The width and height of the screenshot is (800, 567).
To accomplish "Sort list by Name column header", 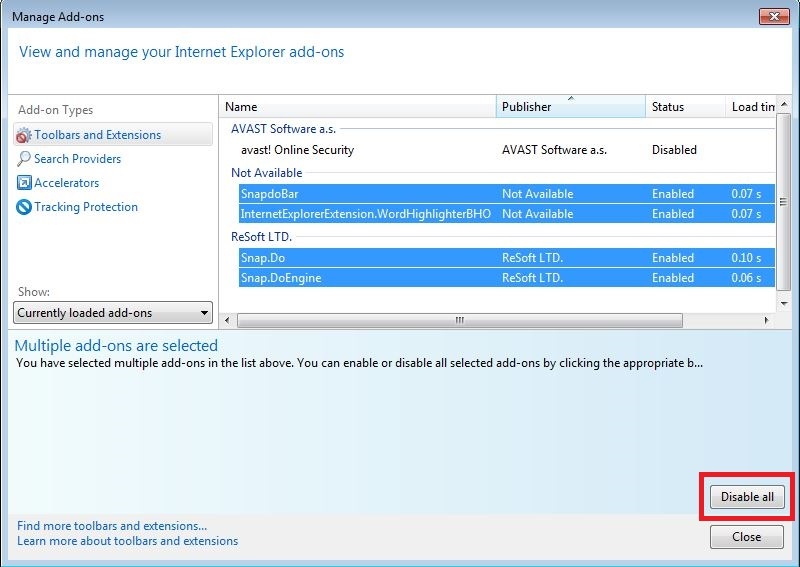I will 357,107.
